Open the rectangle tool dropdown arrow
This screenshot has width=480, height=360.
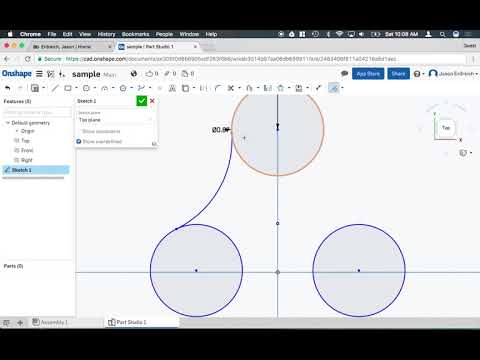coord(76,88)
